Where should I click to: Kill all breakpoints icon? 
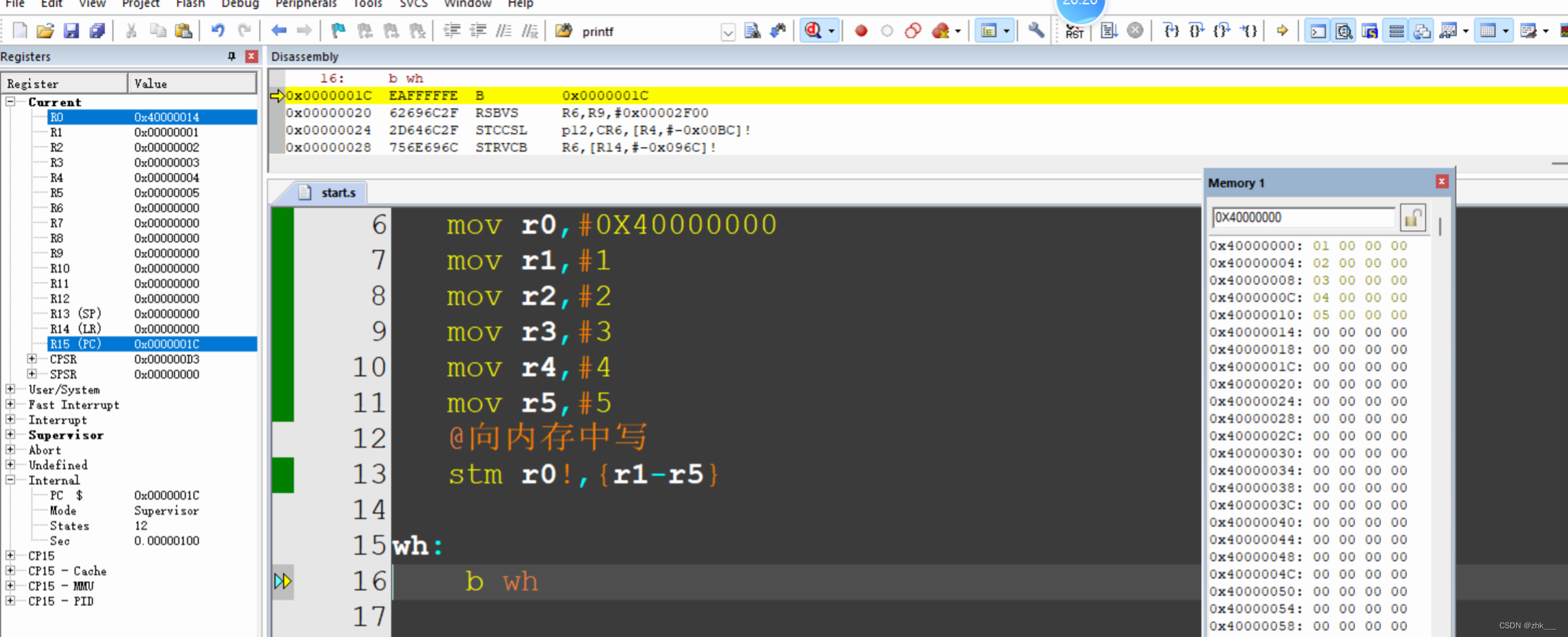click(940, 31)
